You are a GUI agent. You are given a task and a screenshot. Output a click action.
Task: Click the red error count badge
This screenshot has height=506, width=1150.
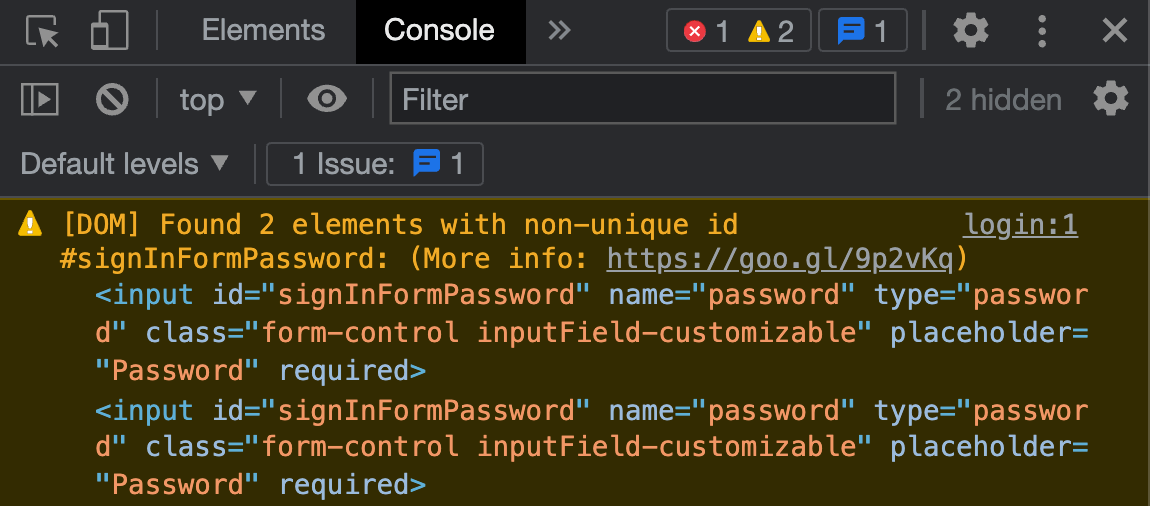(706, 32)
